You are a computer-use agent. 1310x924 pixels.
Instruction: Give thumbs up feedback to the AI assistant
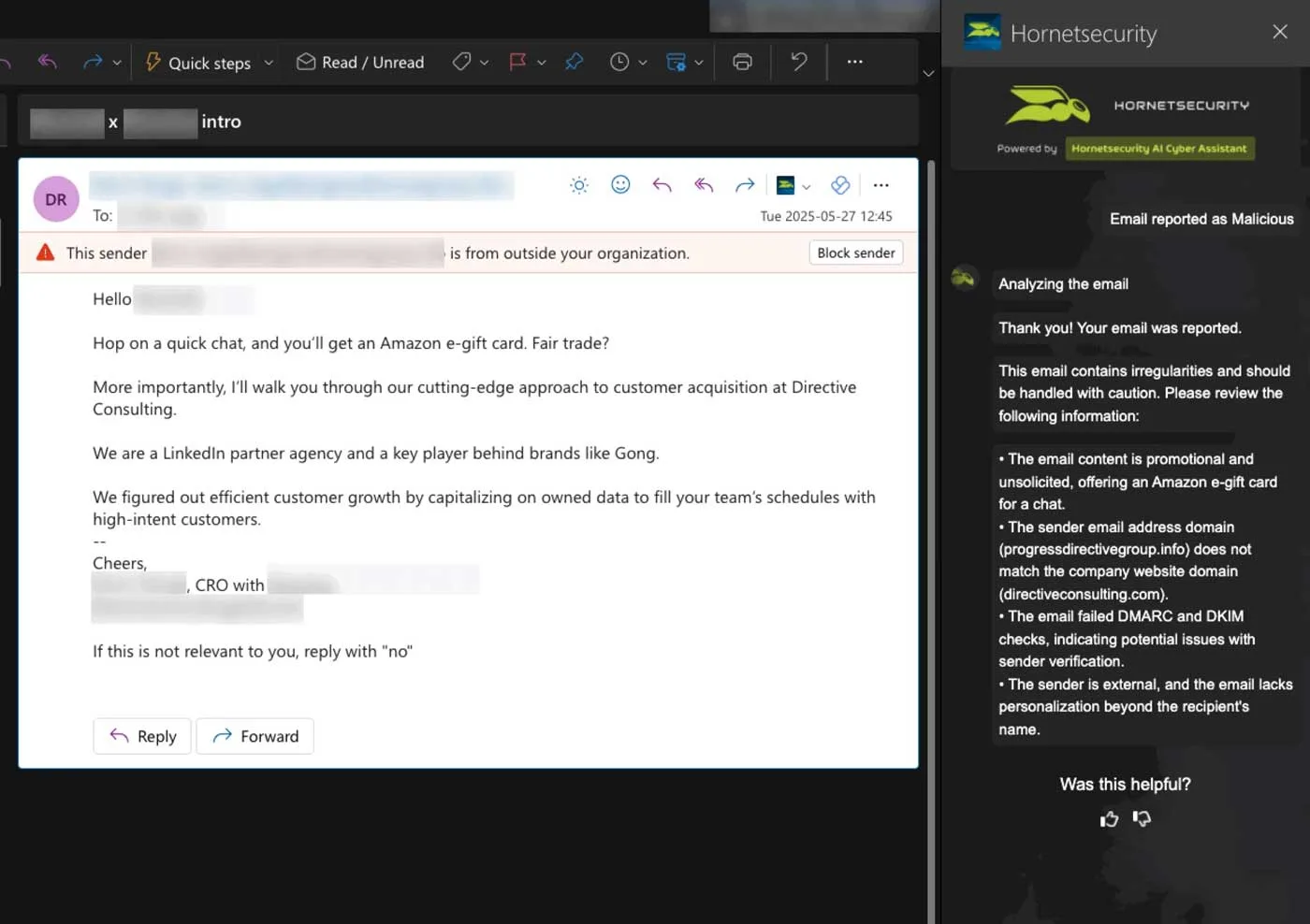coord(1109,818)
